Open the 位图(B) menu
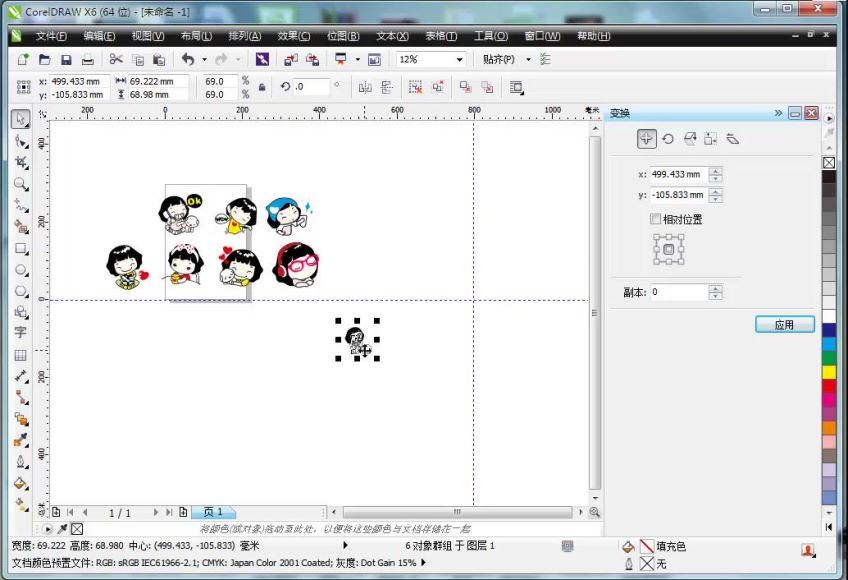 point(343,36)
